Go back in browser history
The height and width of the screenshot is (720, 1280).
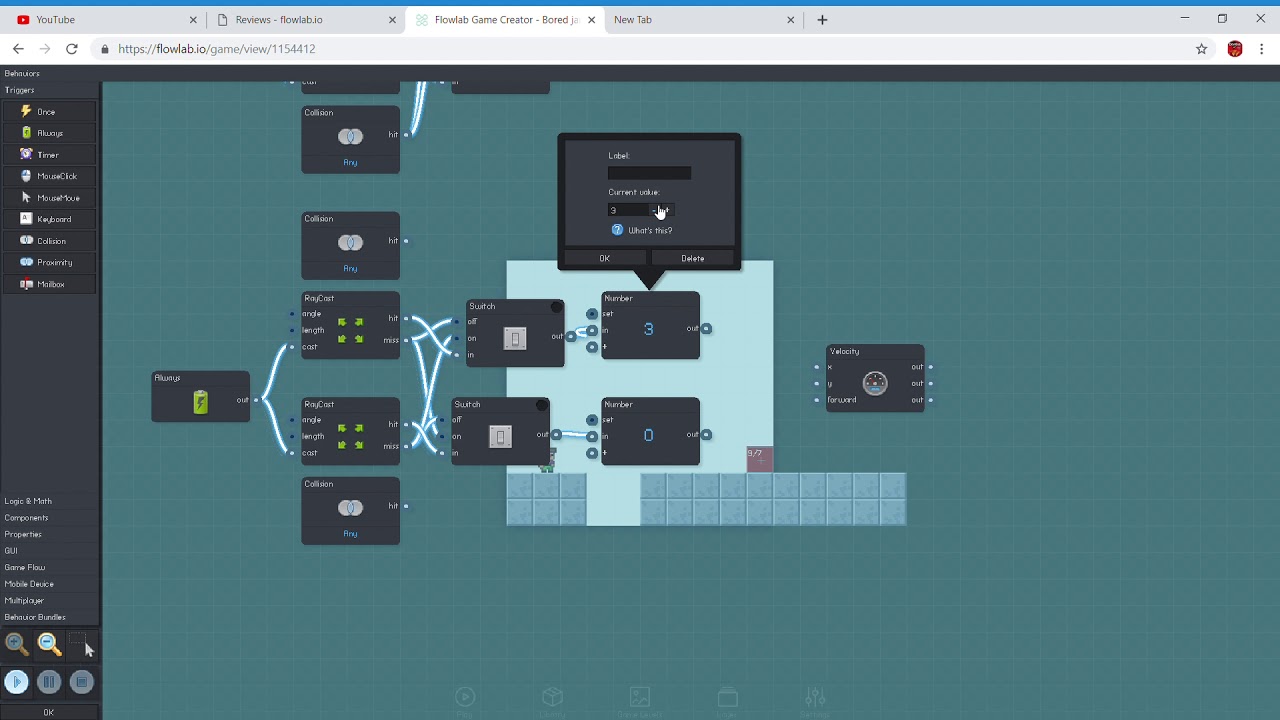point(18,49)
